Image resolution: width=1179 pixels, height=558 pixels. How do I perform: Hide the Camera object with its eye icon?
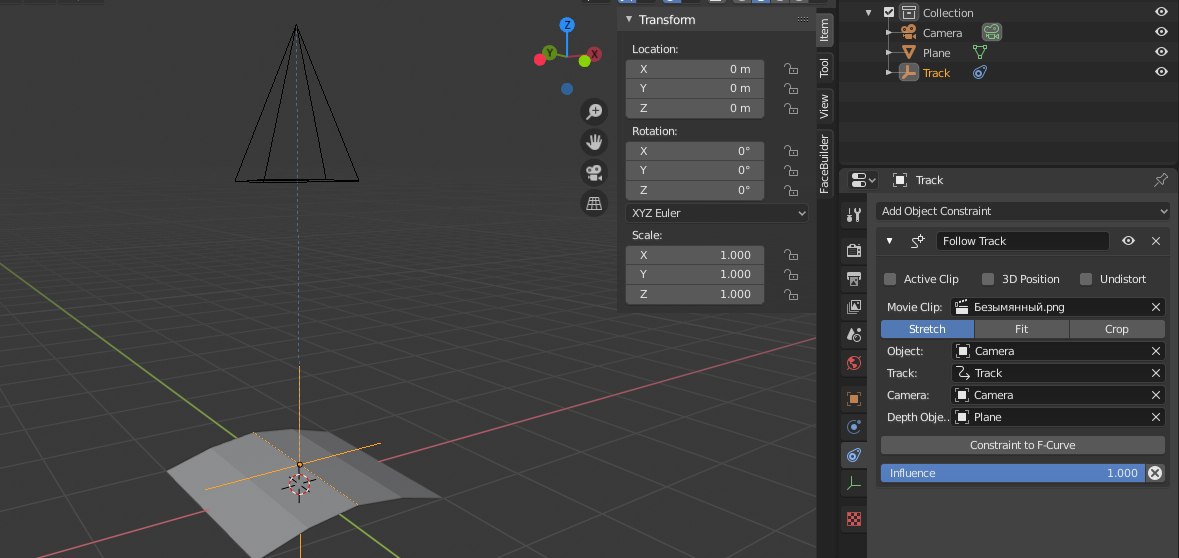(1162, 32)
